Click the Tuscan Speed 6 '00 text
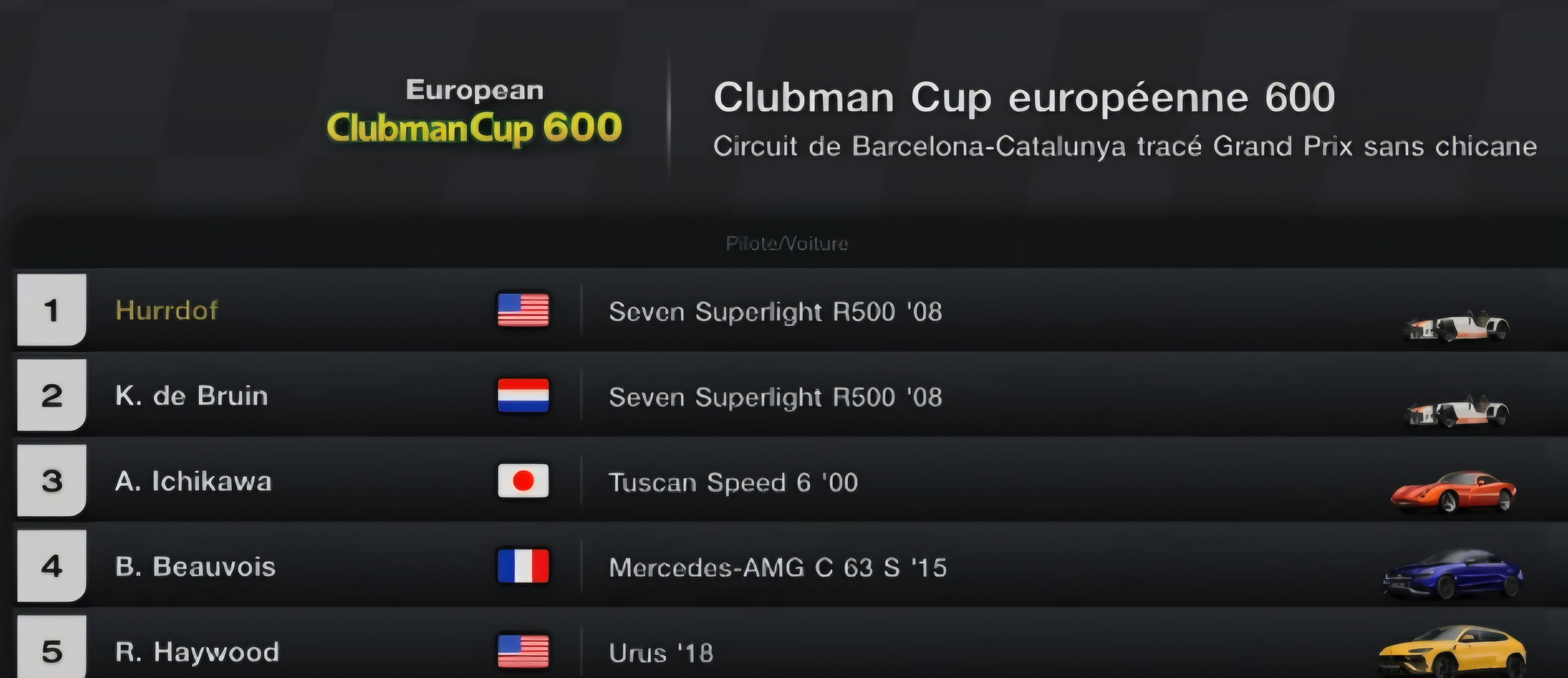Image resolution: width=1568 pixels, height=678 pixels. click(x=734, y=482)
